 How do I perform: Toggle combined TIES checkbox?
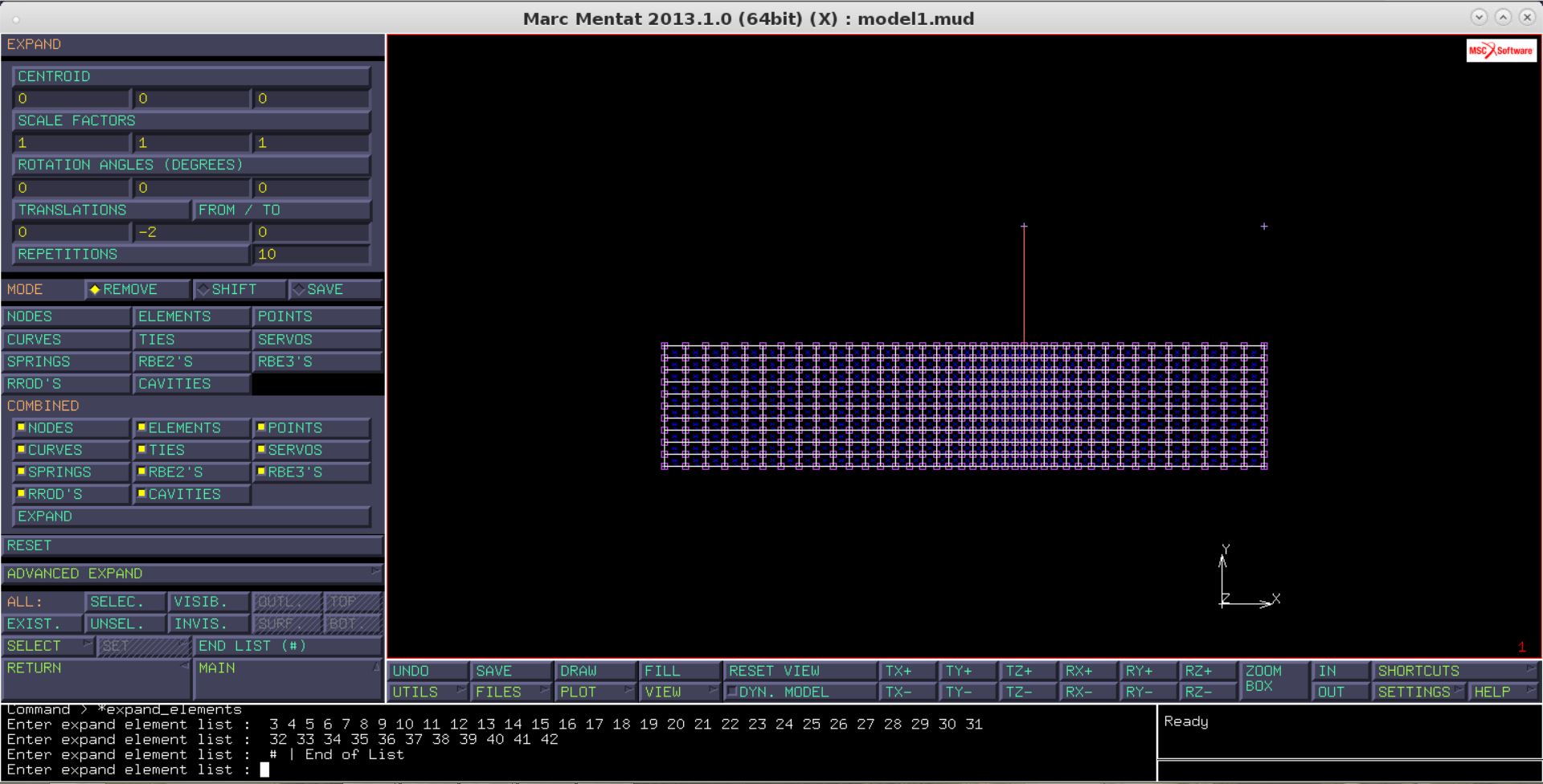point(191,450)
